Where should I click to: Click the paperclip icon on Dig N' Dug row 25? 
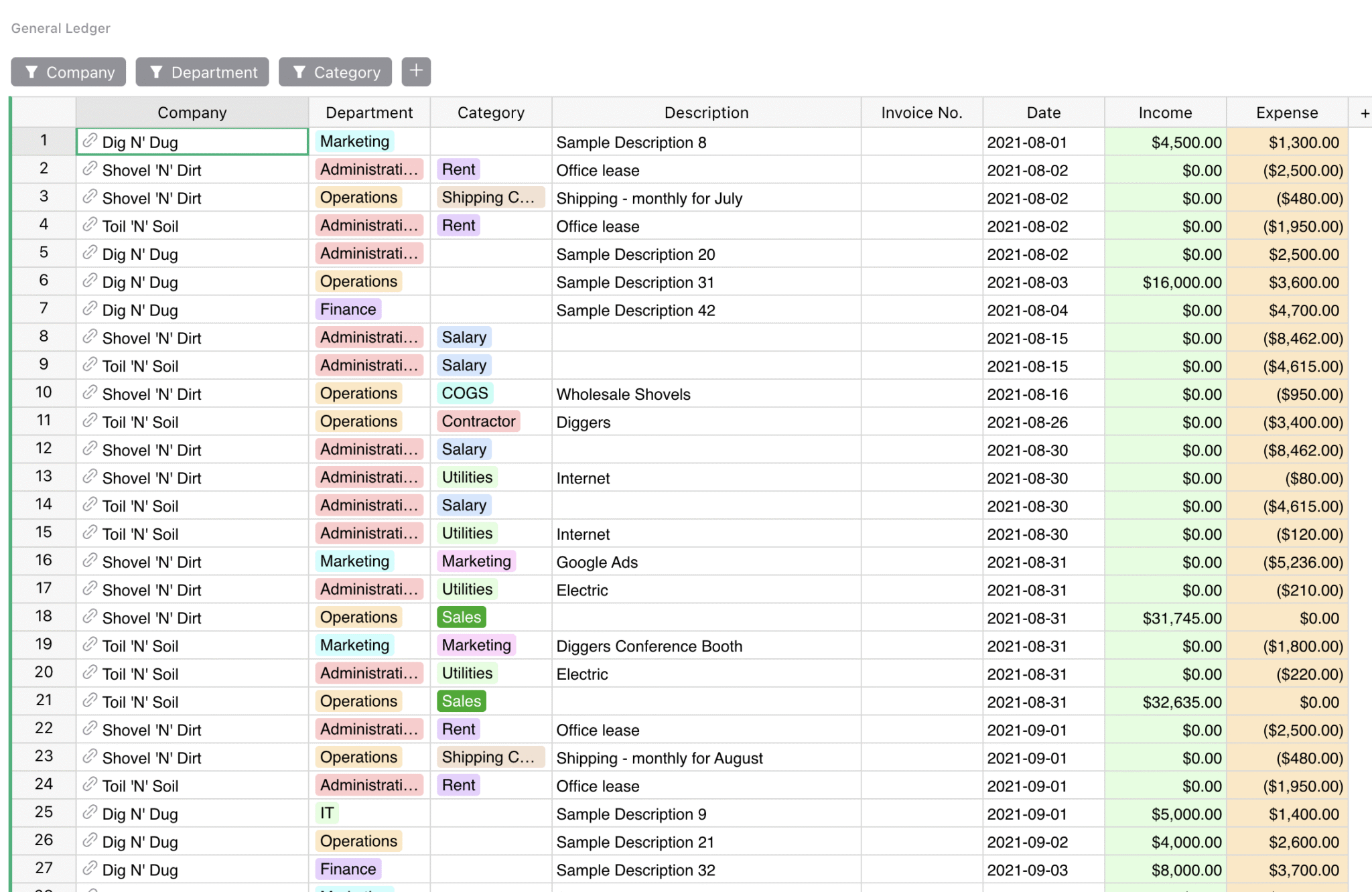pos(90,814)
